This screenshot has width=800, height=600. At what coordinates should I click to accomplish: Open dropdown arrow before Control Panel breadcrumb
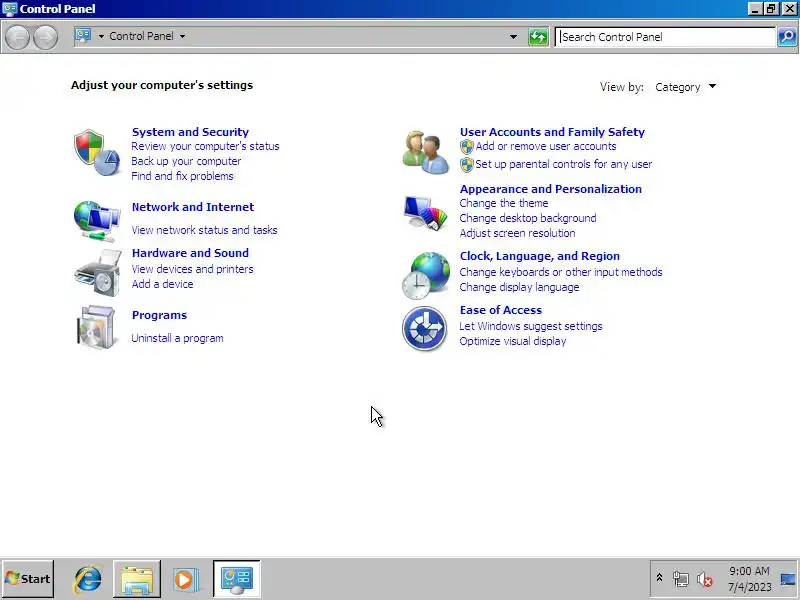[101, 36]
